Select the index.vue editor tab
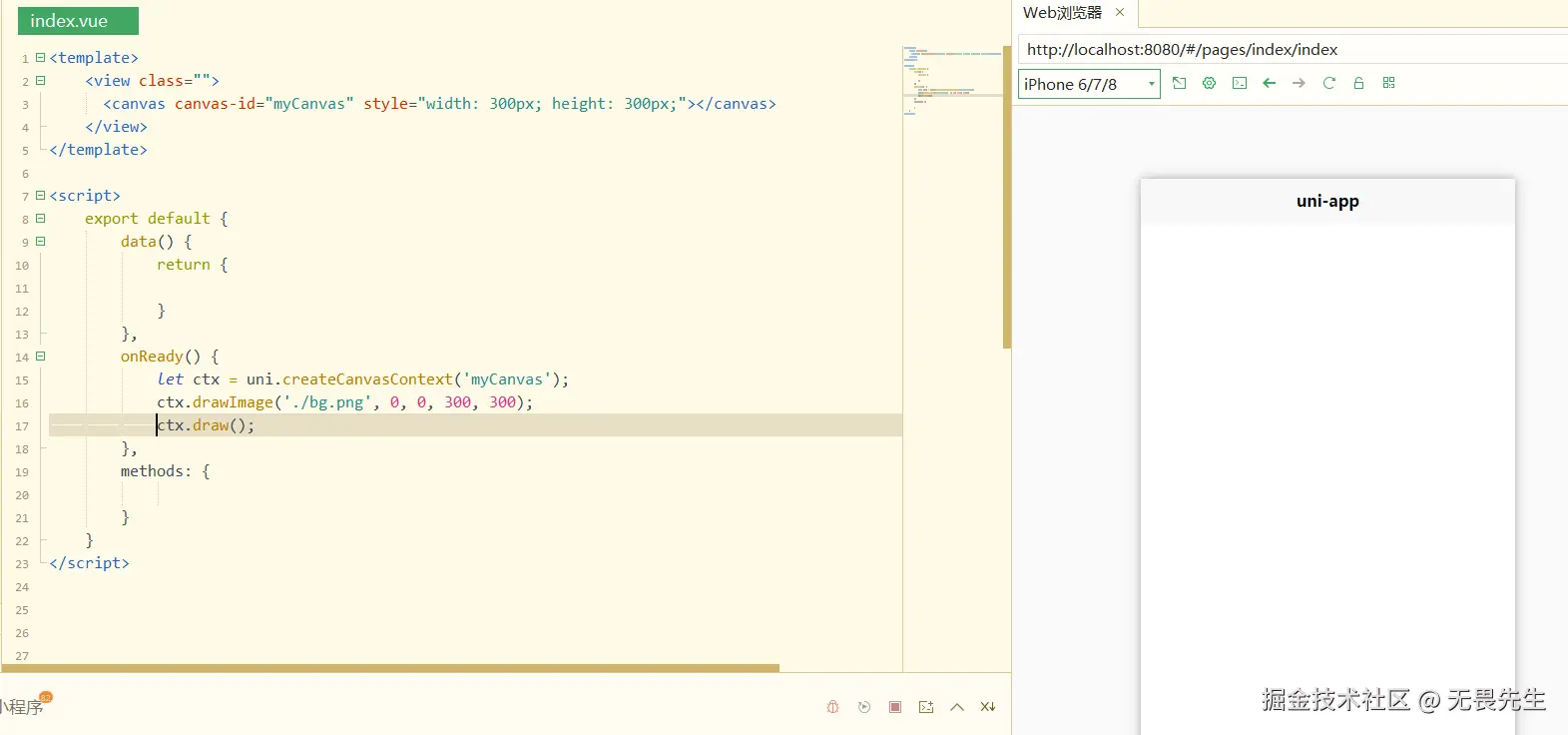 coord(78,21)
